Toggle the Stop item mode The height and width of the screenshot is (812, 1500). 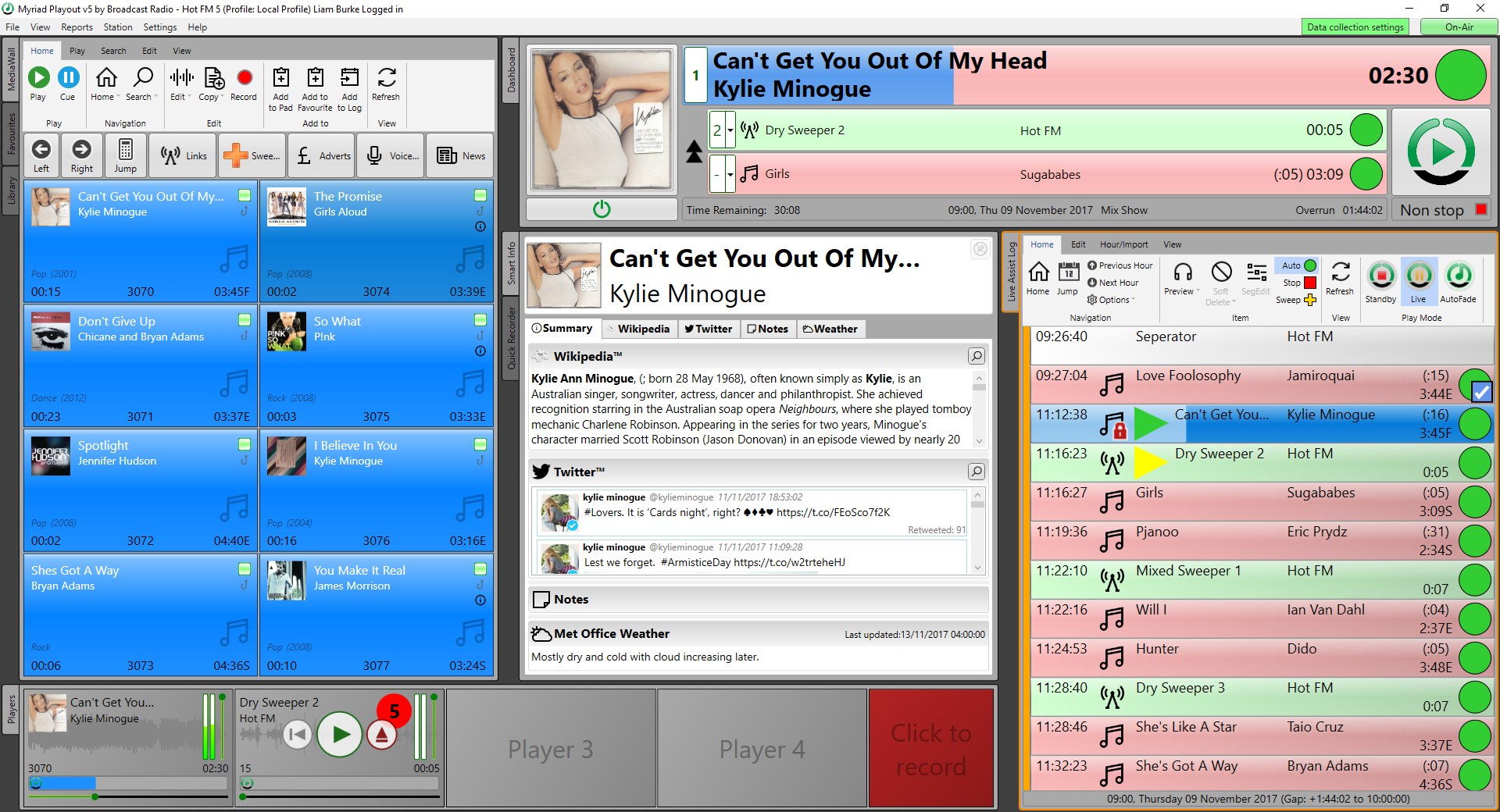(1296, 283)
